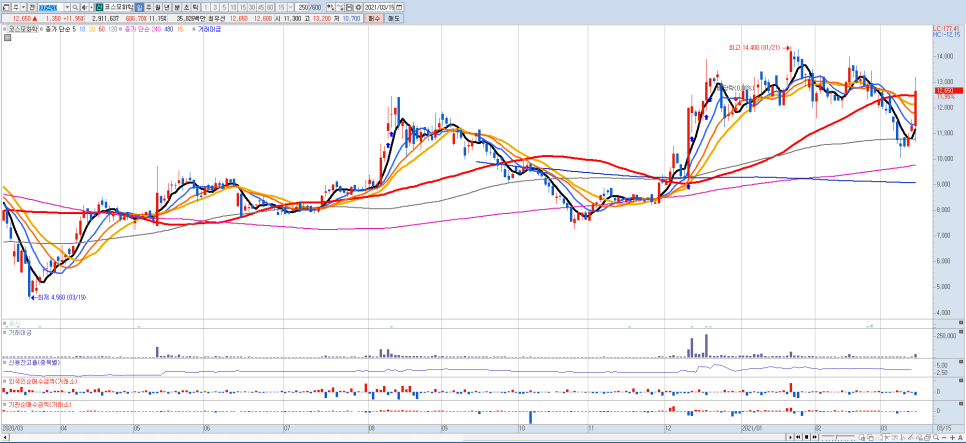This screenshot has height=443, width=966.
Task: Click the 신용잔고율(종목별) panel title
Action: click(33, 363)
